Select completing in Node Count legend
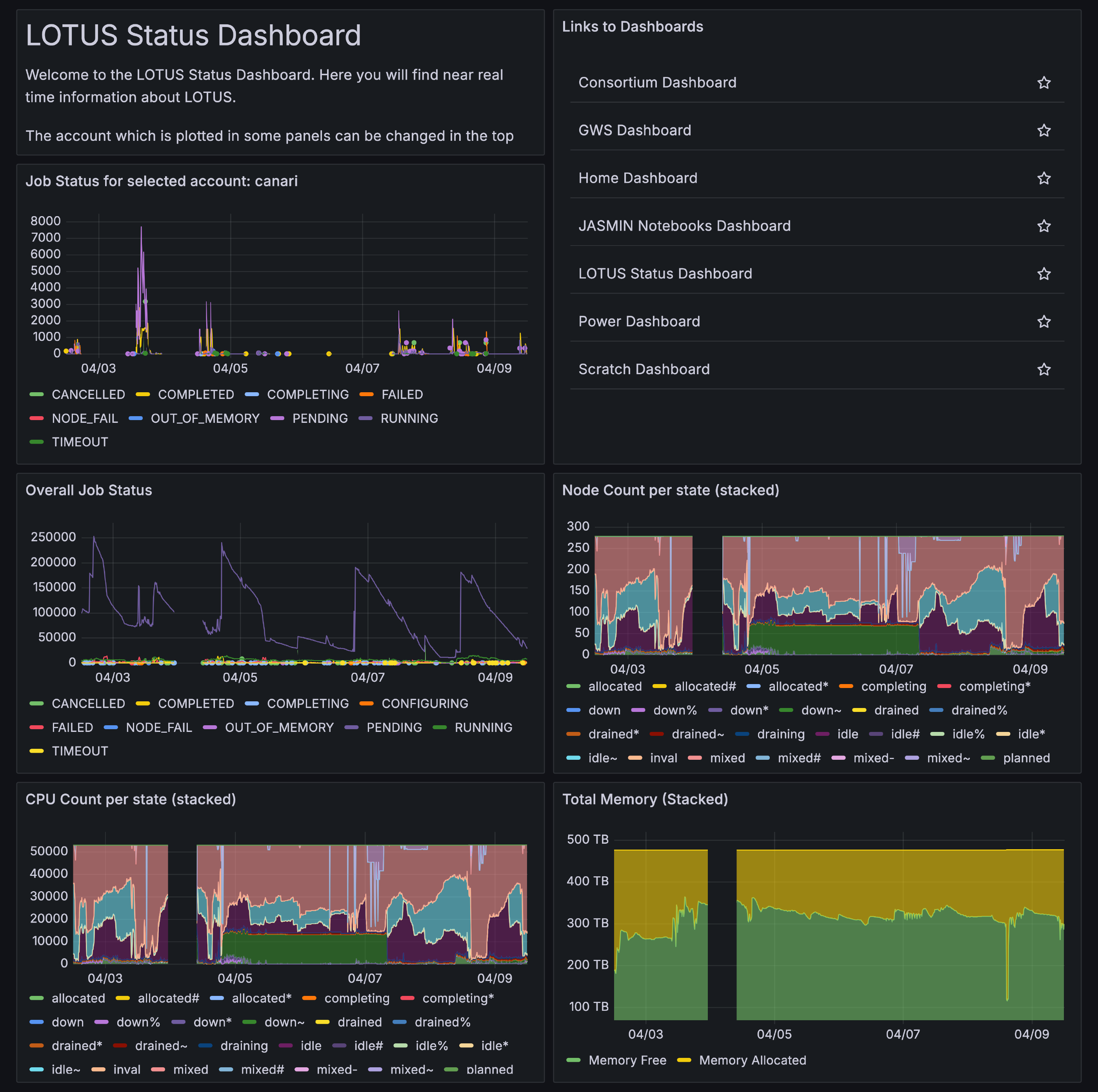Image resolution: width=1098 pixels, height=1092 pixels. pos(893,687)
